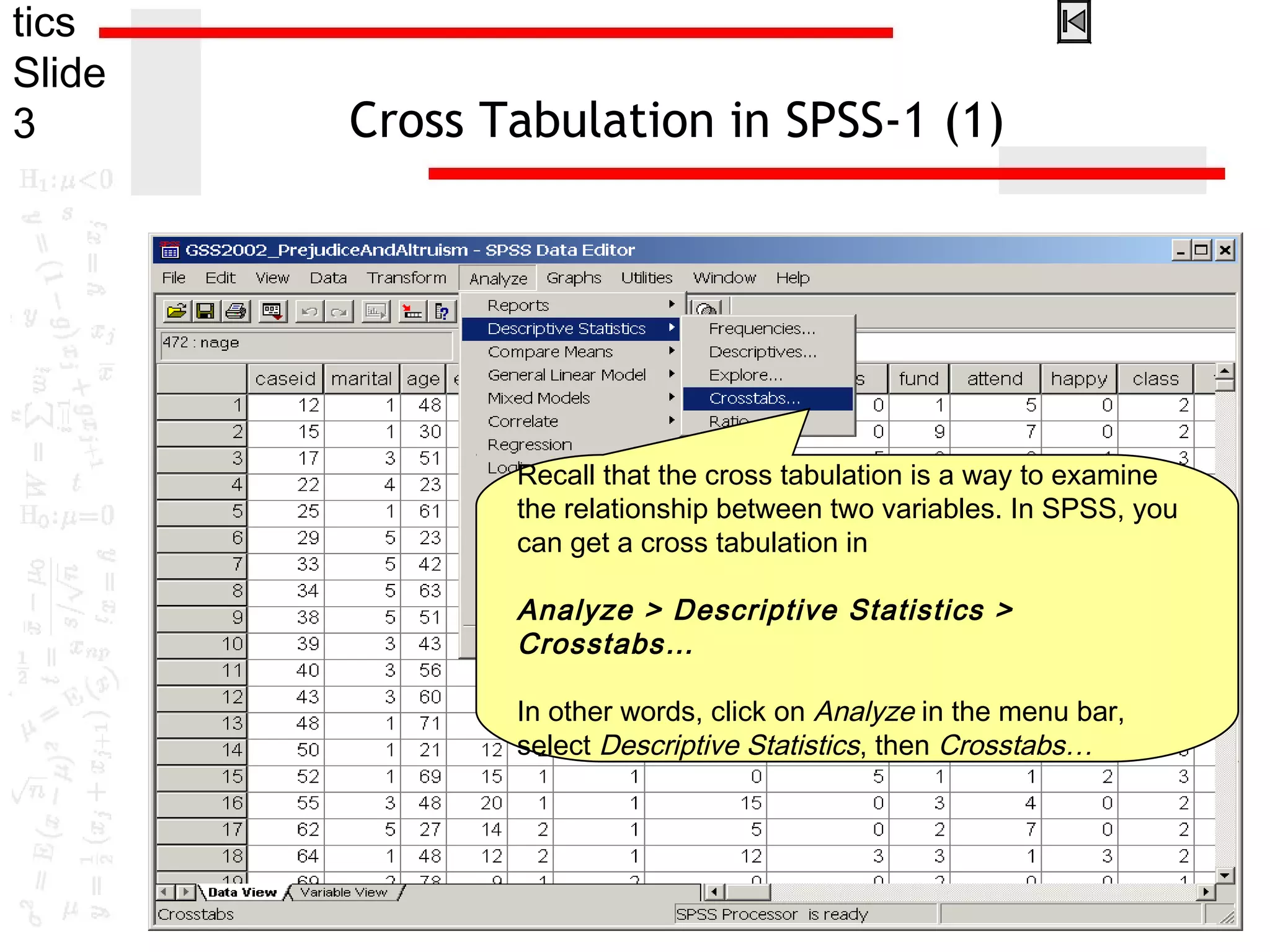Click the Go to Case icon
The height and width of the screenshot is (952, 1270).
click(x=412, y=311)
